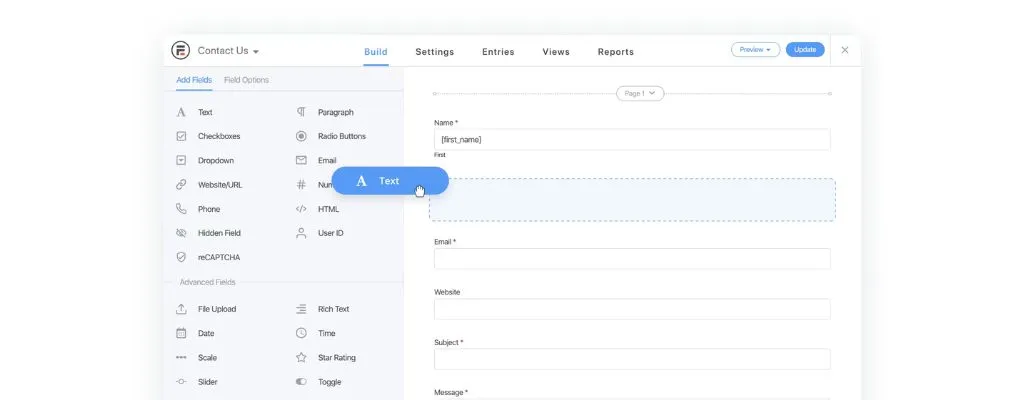Click the Update button

(x=805, y=50)
